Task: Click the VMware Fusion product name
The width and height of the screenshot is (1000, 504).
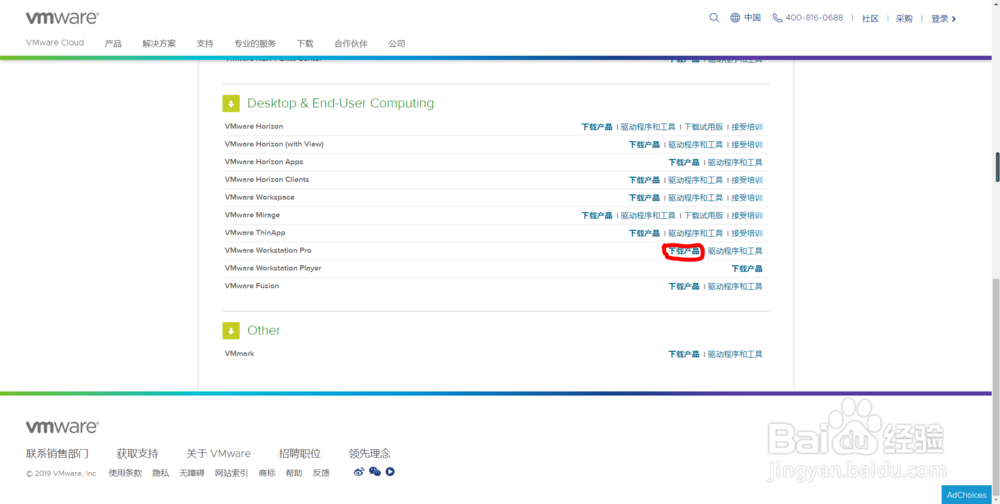Action: click(252, 286)
